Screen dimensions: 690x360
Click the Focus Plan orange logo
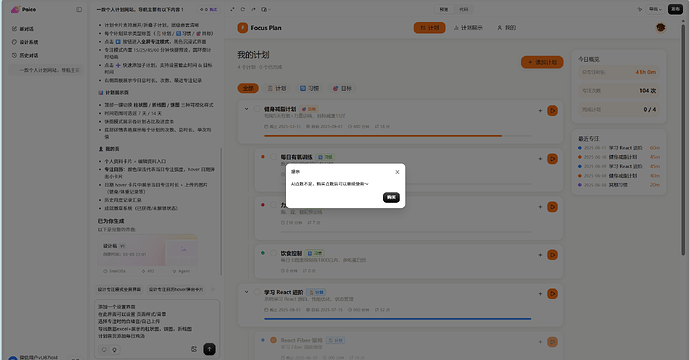pos(242,28)
